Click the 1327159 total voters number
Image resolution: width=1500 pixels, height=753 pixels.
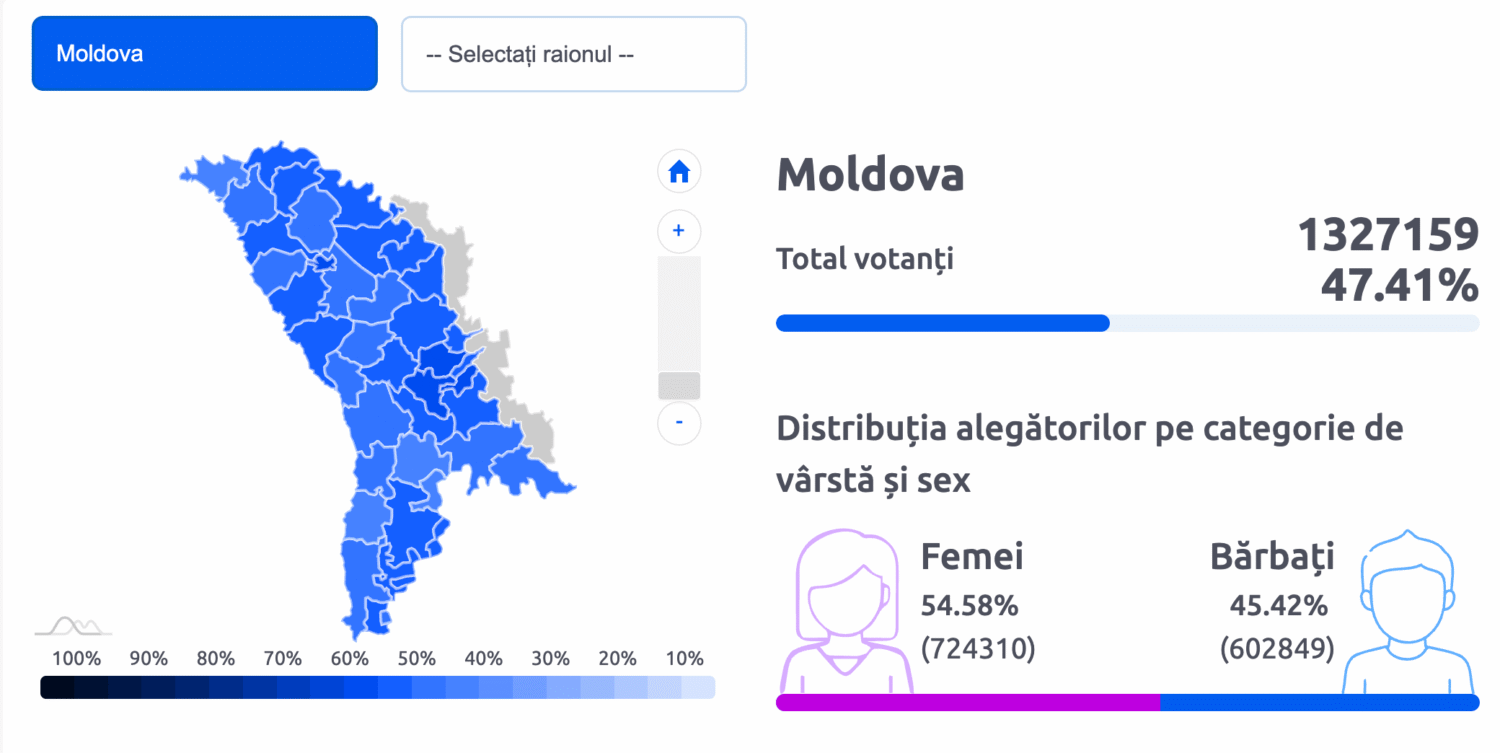(x=1387, y=236)
